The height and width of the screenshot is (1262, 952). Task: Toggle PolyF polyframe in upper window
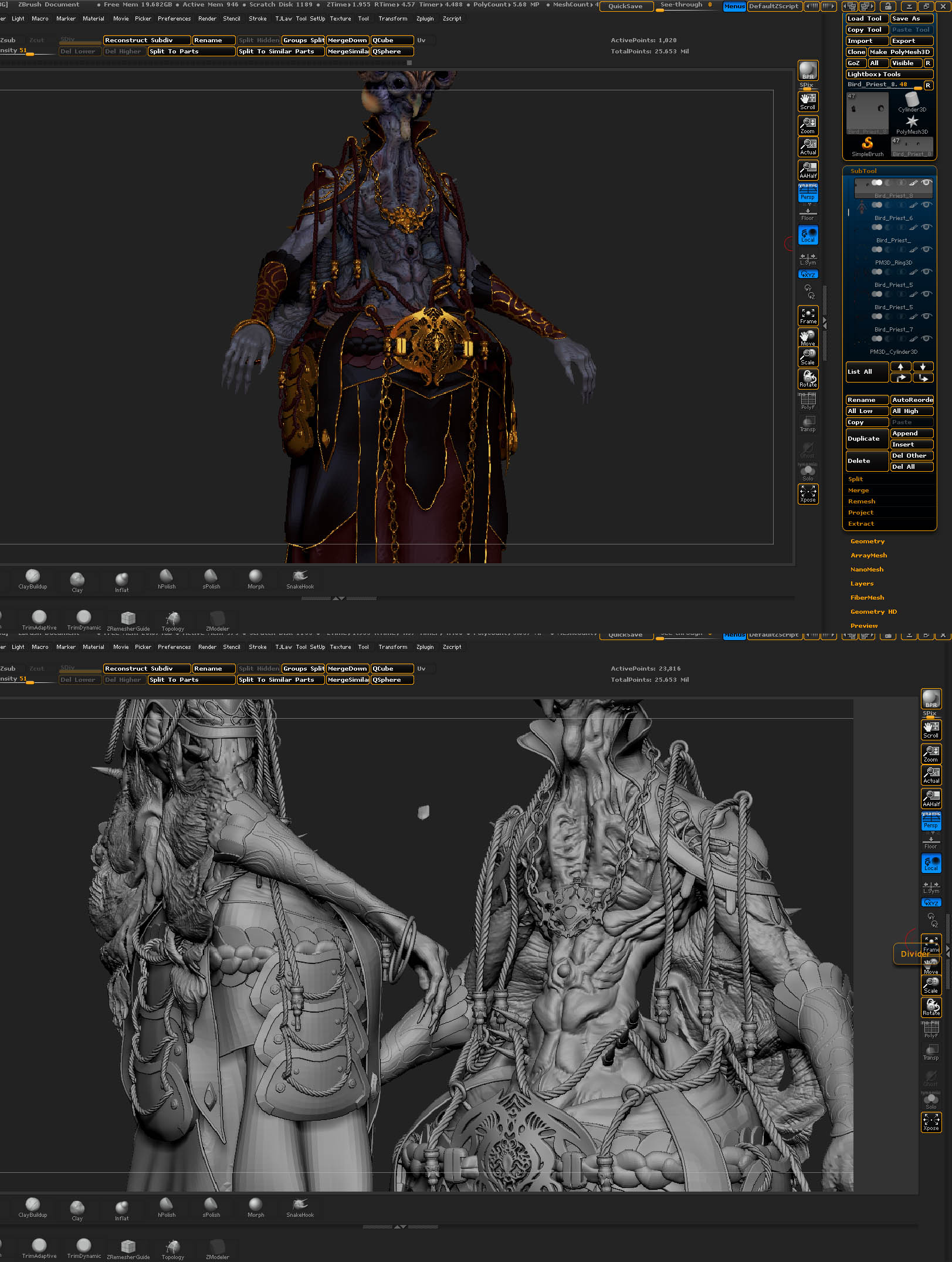[808, 402]
